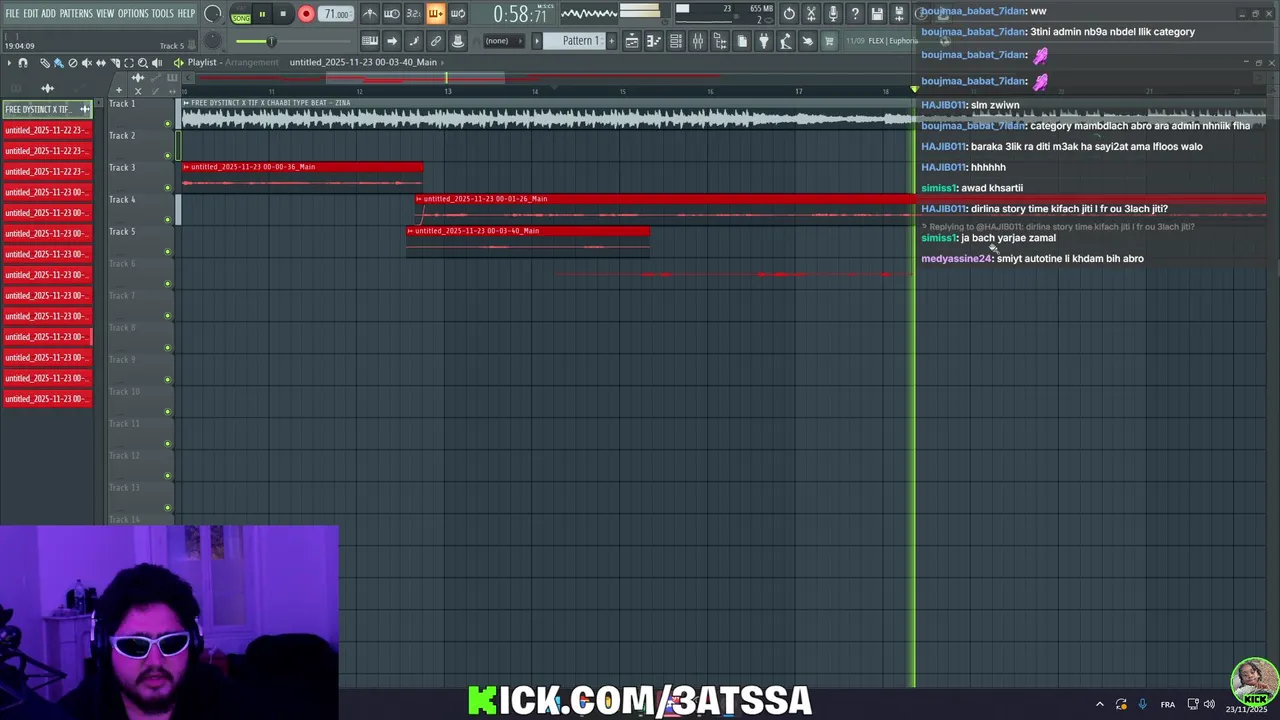Mute Track 1 with its green light
This screenshot has width=1280, height=720.
coord(168,124)
